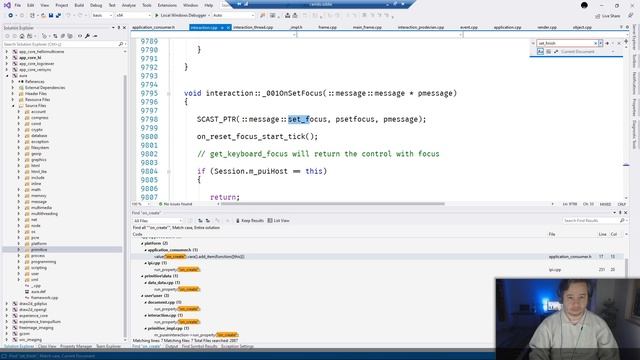Viewport: 640px width, 360px height.
Task: Click Find Next arrow in find box
Action: [607, 43]
